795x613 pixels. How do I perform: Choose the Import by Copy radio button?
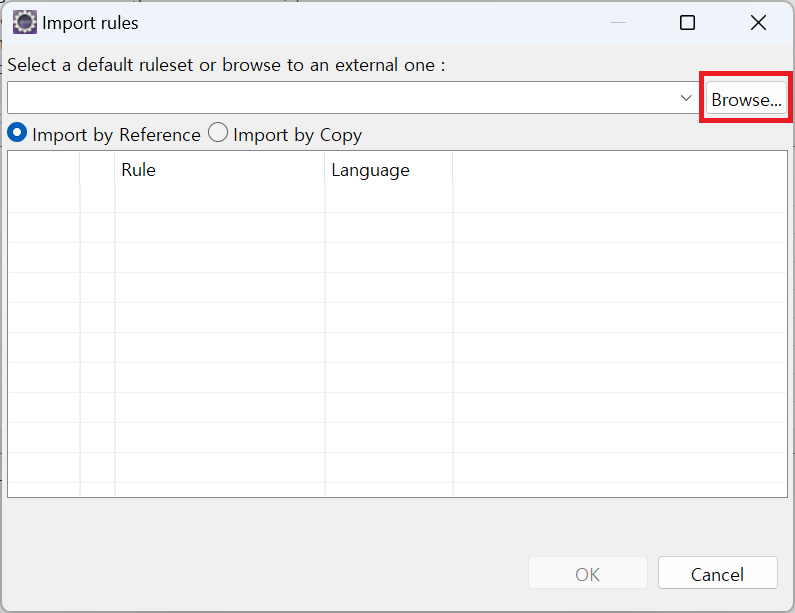pyautogui.click(x=218, y=133)
